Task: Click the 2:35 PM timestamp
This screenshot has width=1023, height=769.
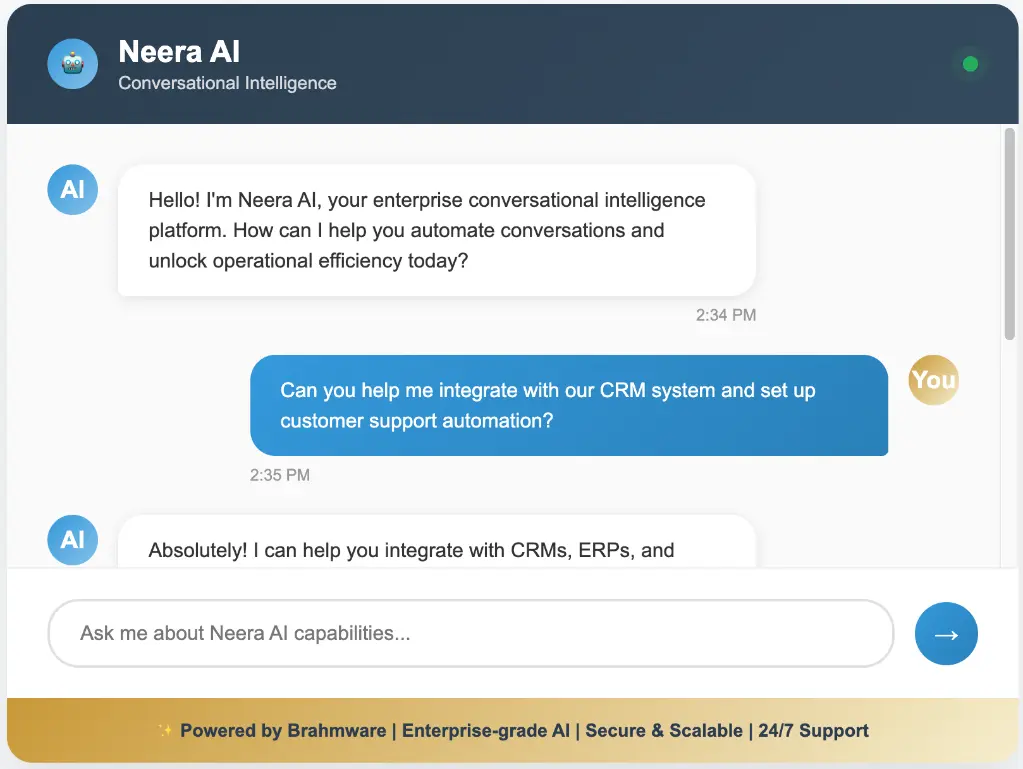Action: tap(280, 475)
